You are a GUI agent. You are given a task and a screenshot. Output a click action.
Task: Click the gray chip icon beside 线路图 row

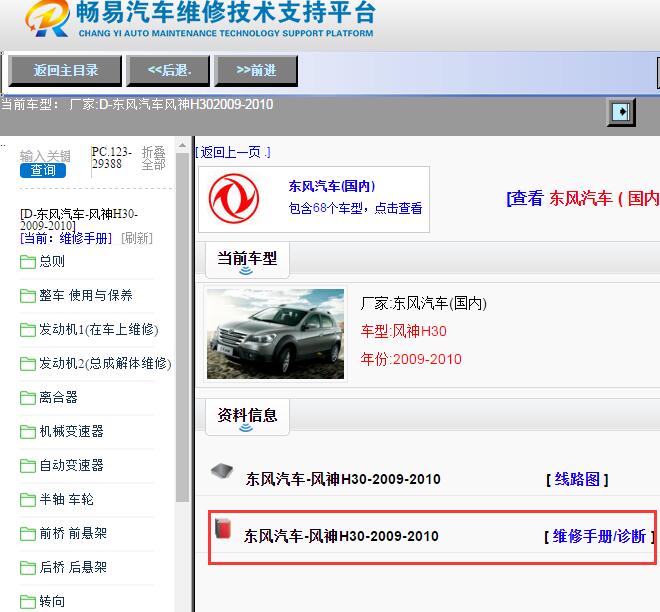point(222,471)
